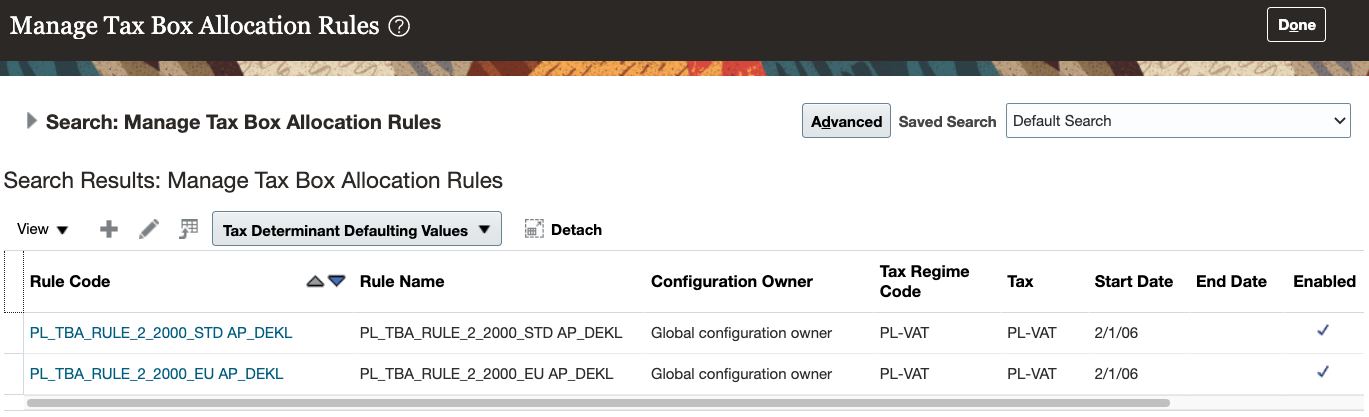Click the Configuration Owner column header
The width and height of the screenshot is (1369, 417).
click(x=732, y=282)
